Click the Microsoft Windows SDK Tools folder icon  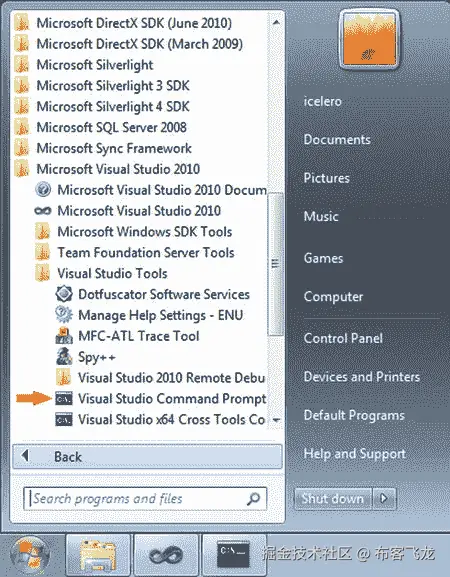pos(43,232)
